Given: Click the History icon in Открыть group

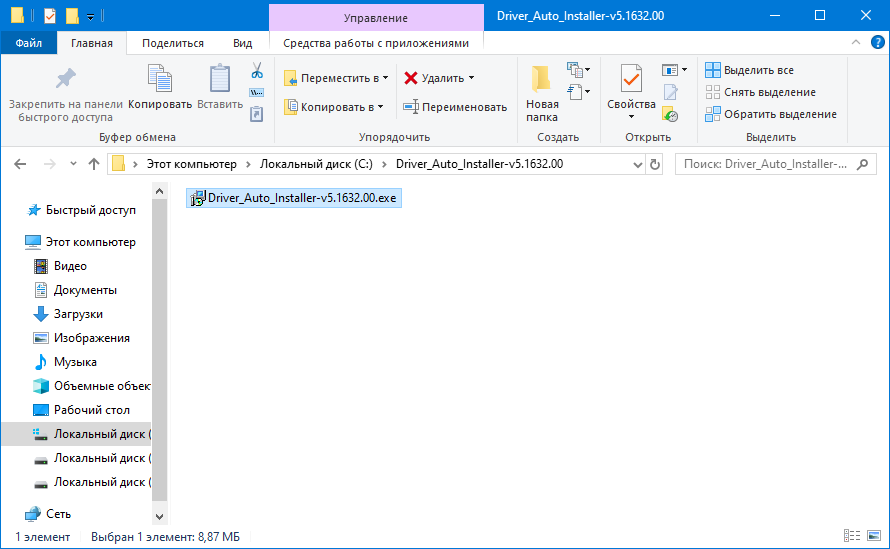Looking at the screenshot, I should [670, 115].
